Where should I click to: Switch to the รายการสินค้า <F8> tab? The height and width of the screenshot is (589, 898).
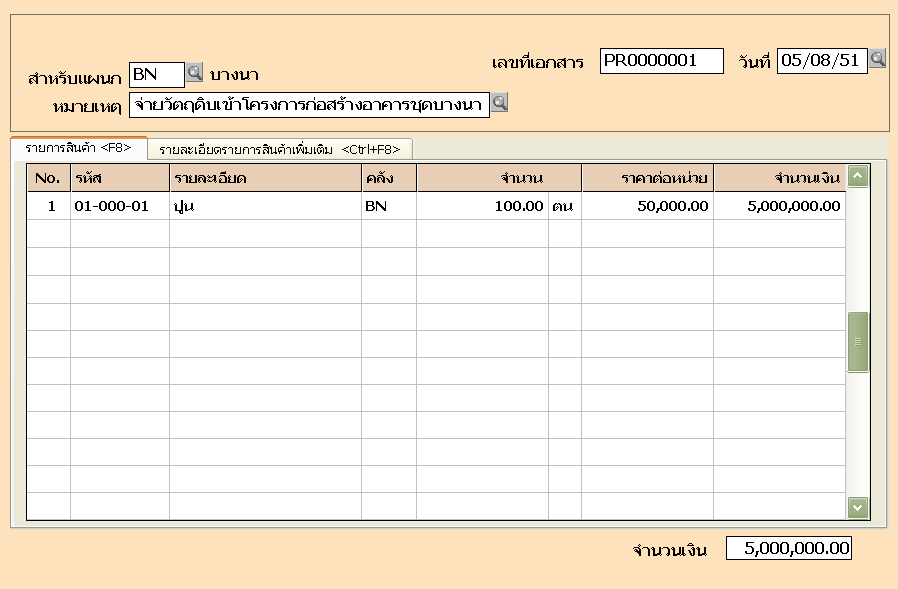point(78,148)
